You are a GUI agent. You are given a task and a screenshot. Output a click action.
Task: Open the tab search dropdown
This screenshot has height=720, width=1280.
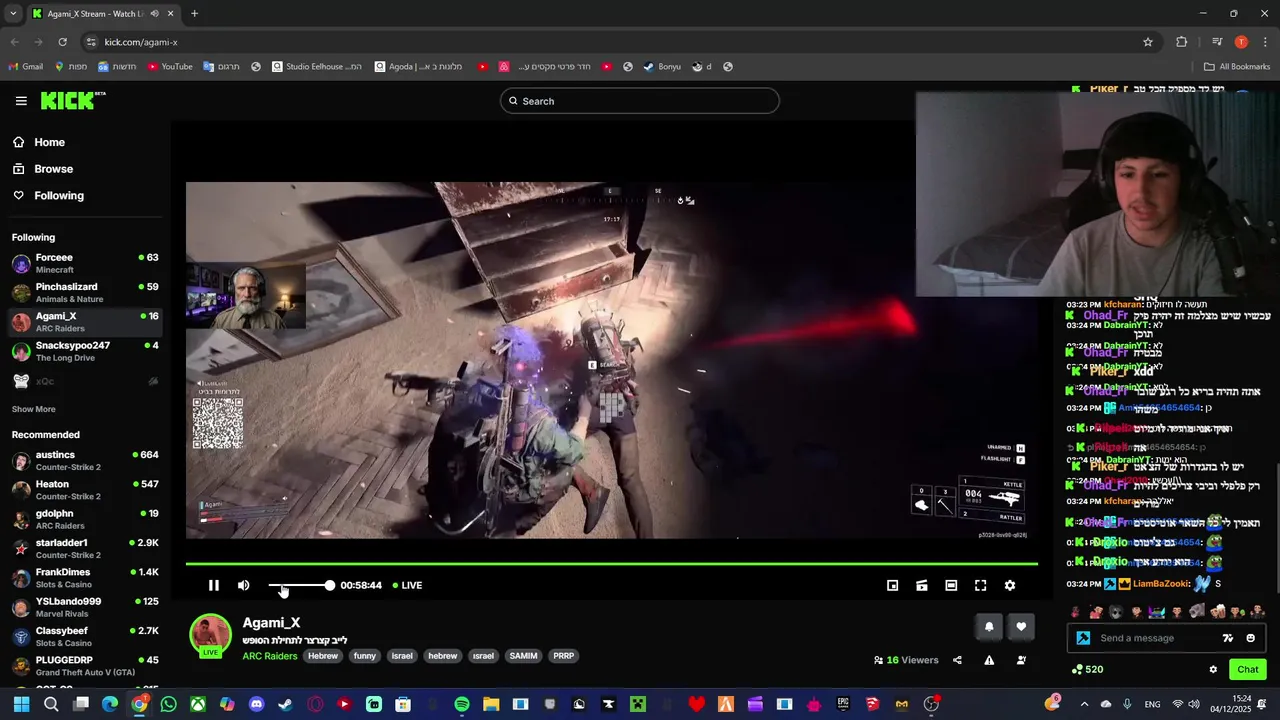(x=13, y=14)
